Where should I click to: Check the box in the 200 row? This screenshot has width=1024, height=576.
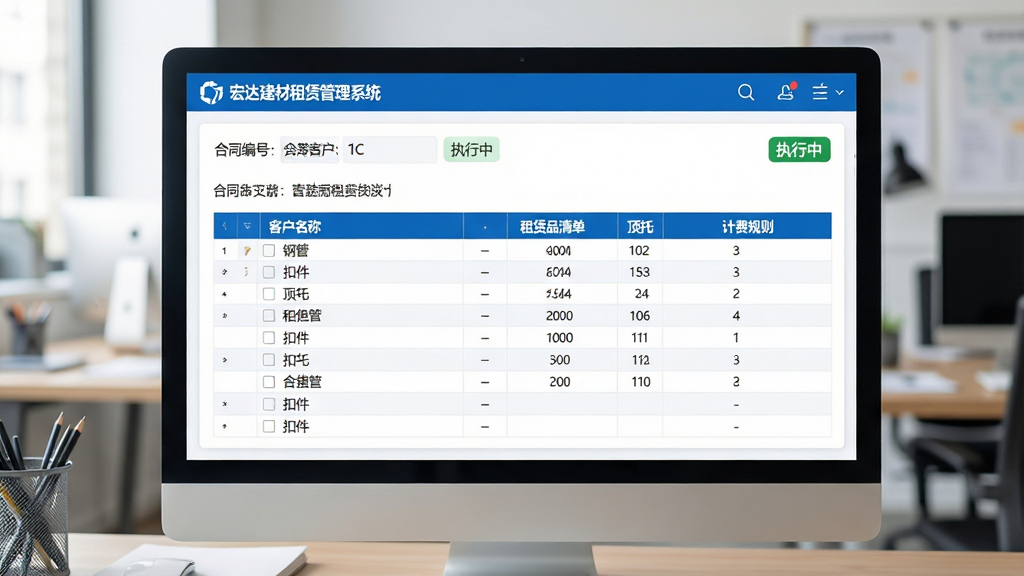coord(268,381)
